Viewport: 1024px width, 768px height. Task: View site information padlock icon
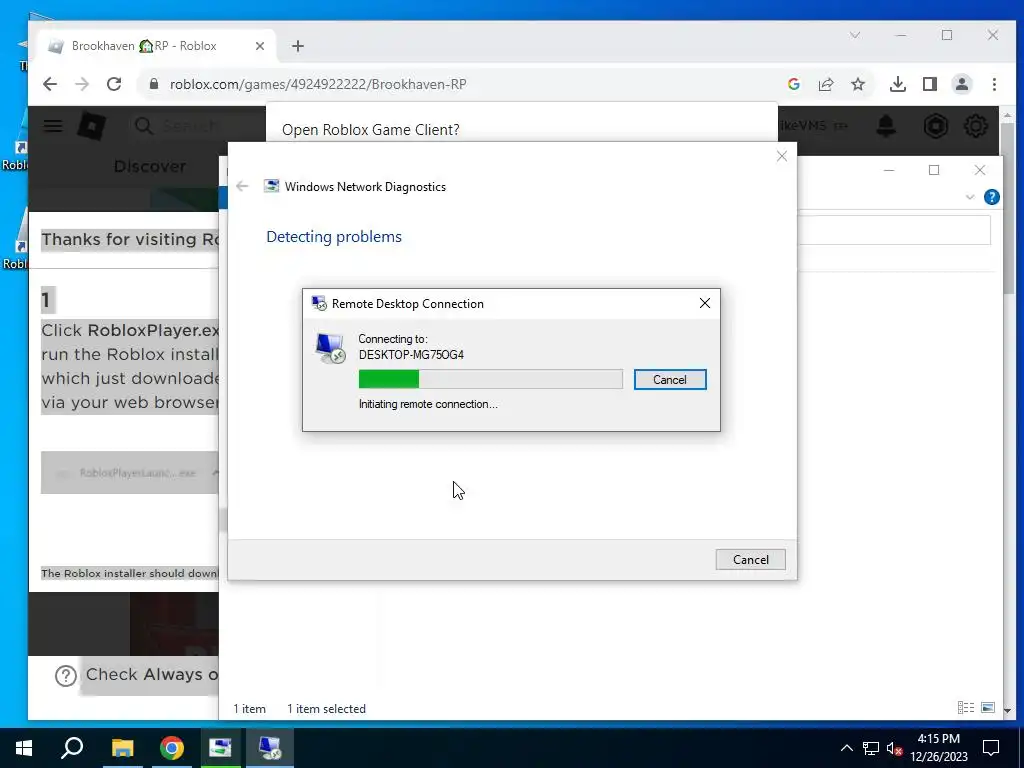(154, 84)
